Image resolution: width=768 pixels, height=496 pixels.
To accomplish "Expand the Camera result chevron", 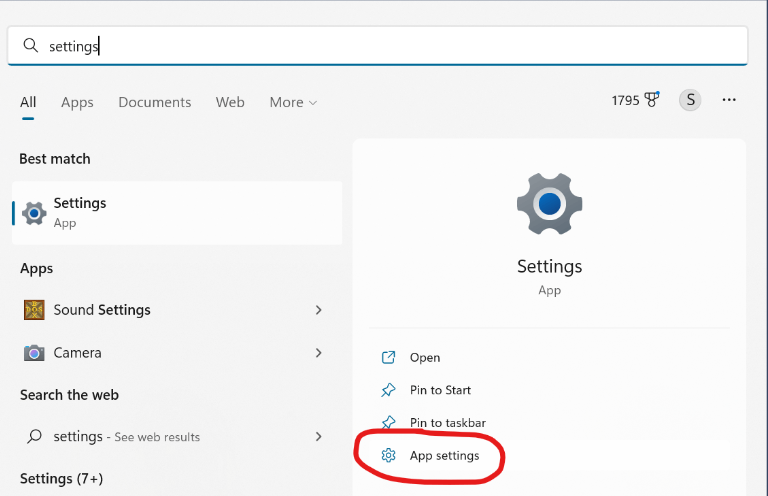I will point(318,353).
